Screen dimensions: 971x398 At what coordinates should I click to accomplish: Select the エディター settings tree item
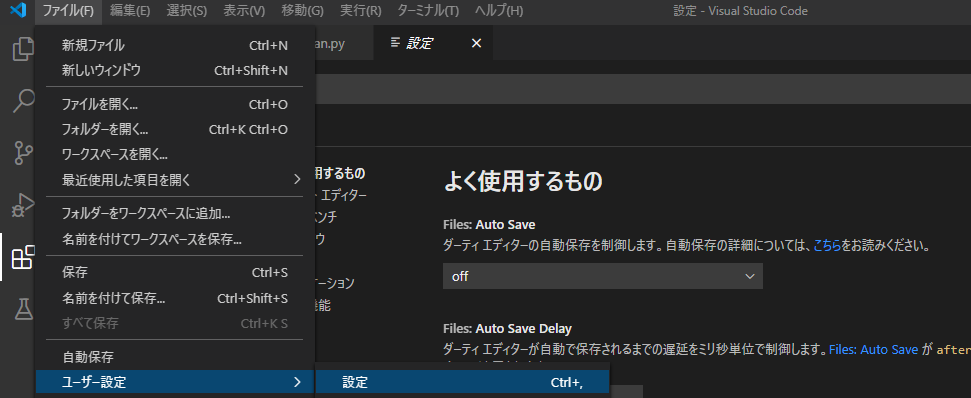pyautogui.click(x=342, y=195)
